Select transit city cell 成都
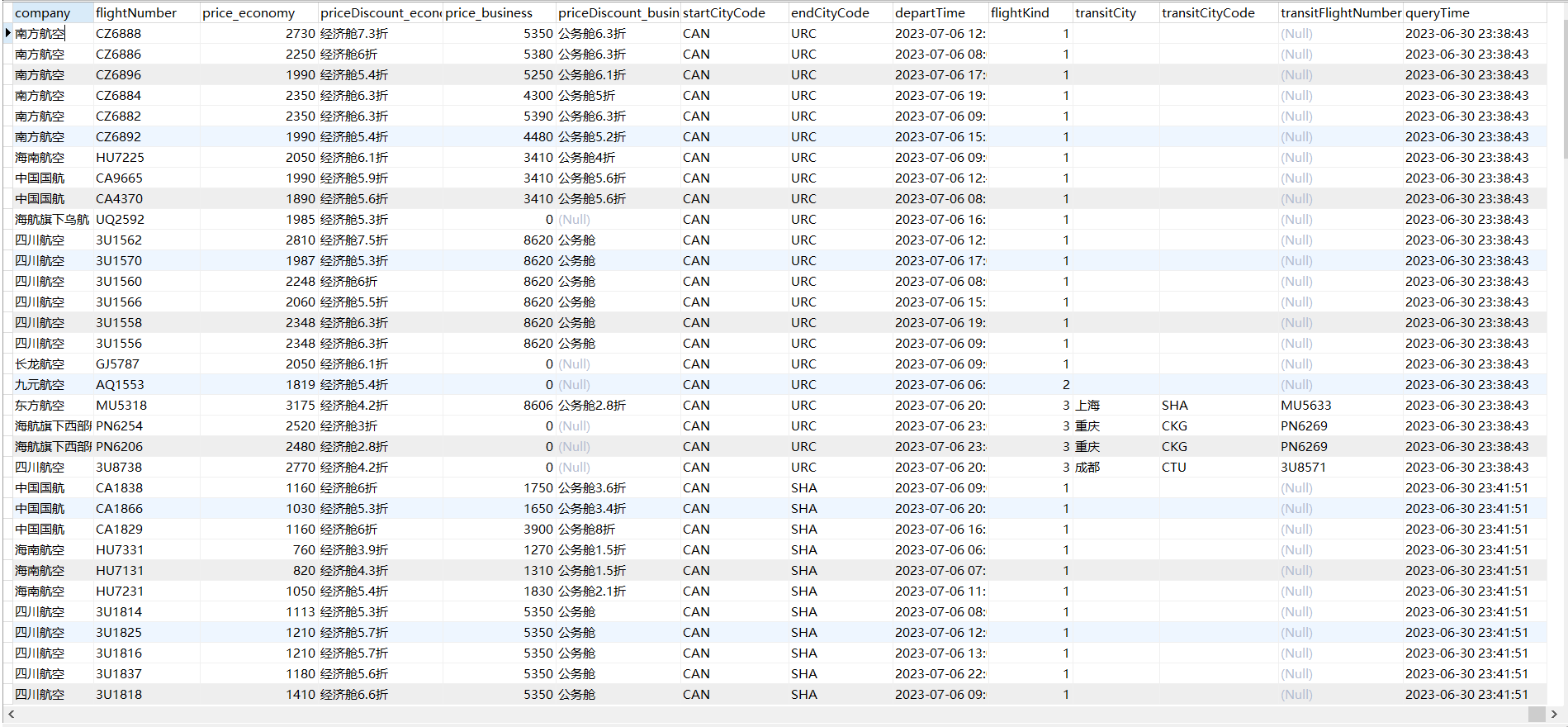Screen dimensions: 1568x727 (1116, 467)
